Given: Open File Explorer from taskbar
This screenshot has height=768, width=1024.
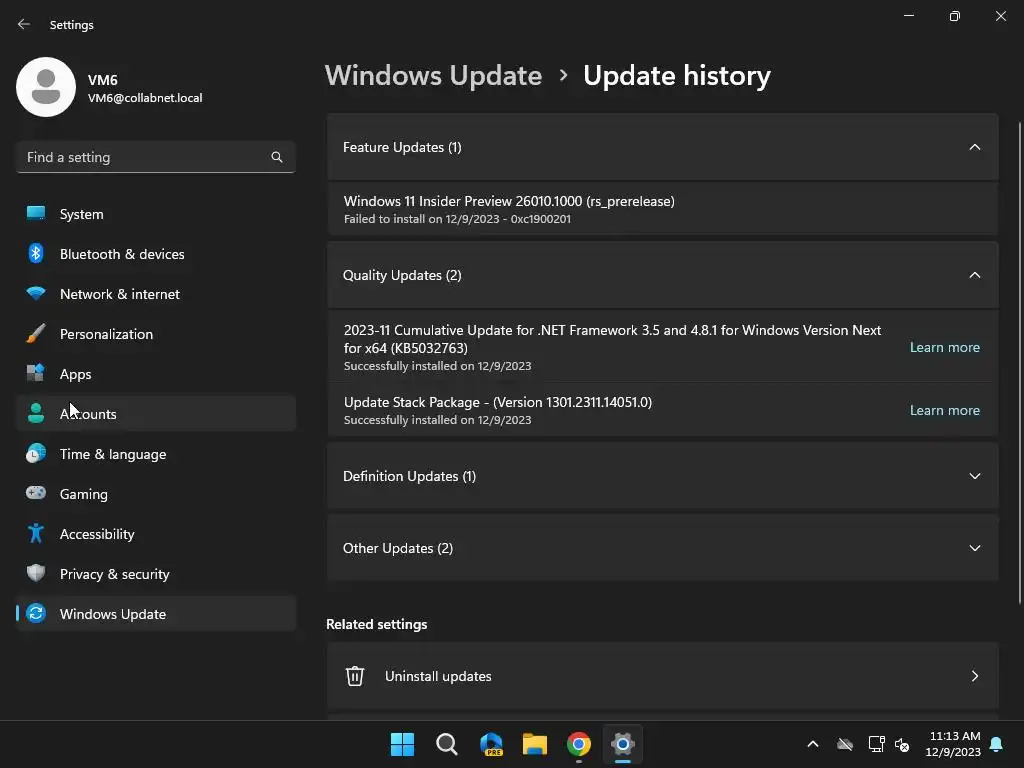Looking at the screenshot, I should pyautogui.click(x=535, y=744).
